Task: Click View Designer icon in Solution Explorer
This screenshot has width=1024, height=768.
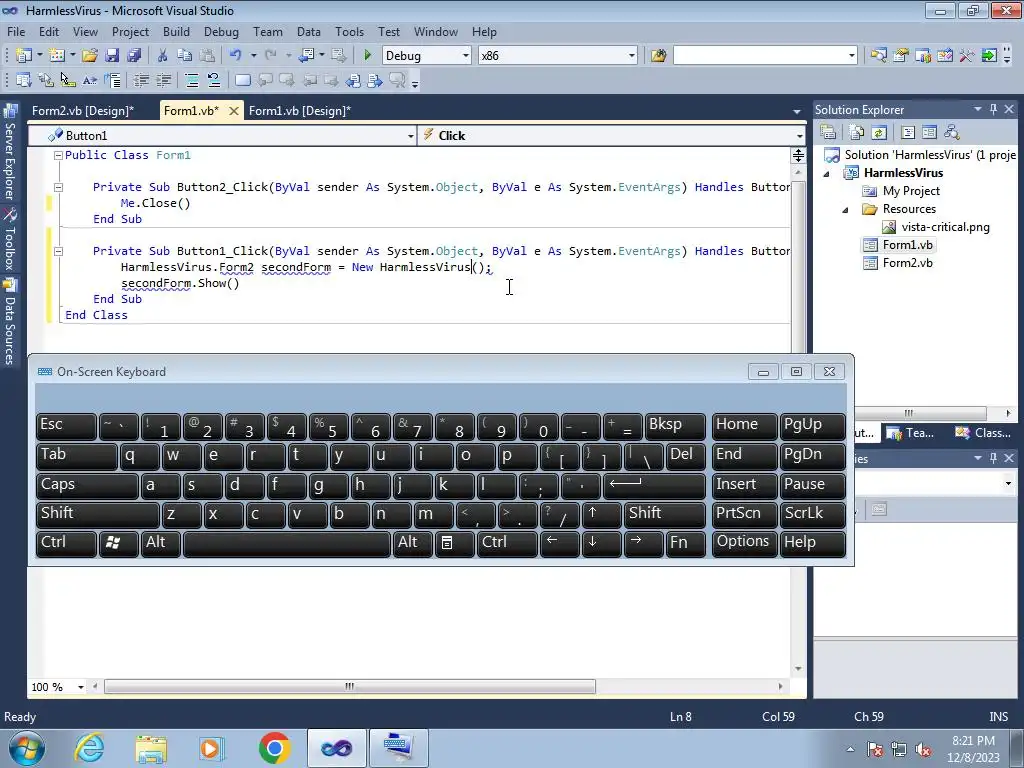Action: pos(929,133)
